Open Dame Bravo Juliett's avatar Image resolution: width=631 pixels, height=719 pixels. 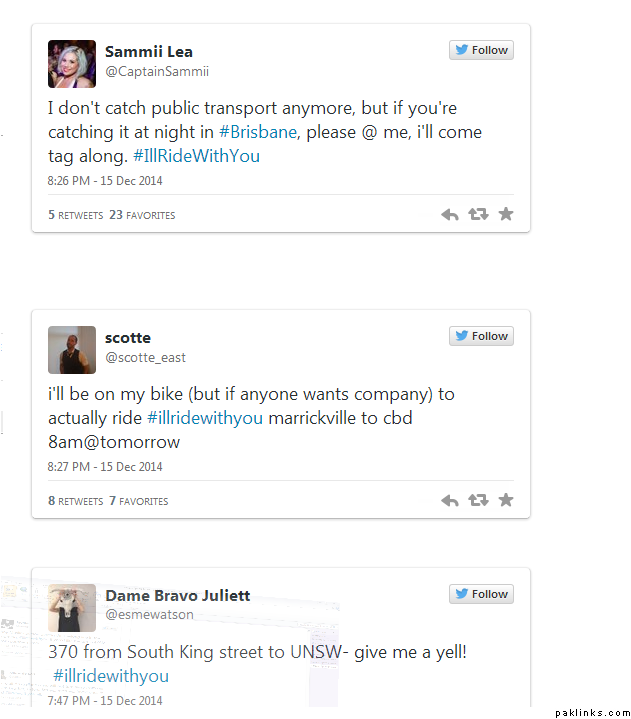(x=72, y=608)
